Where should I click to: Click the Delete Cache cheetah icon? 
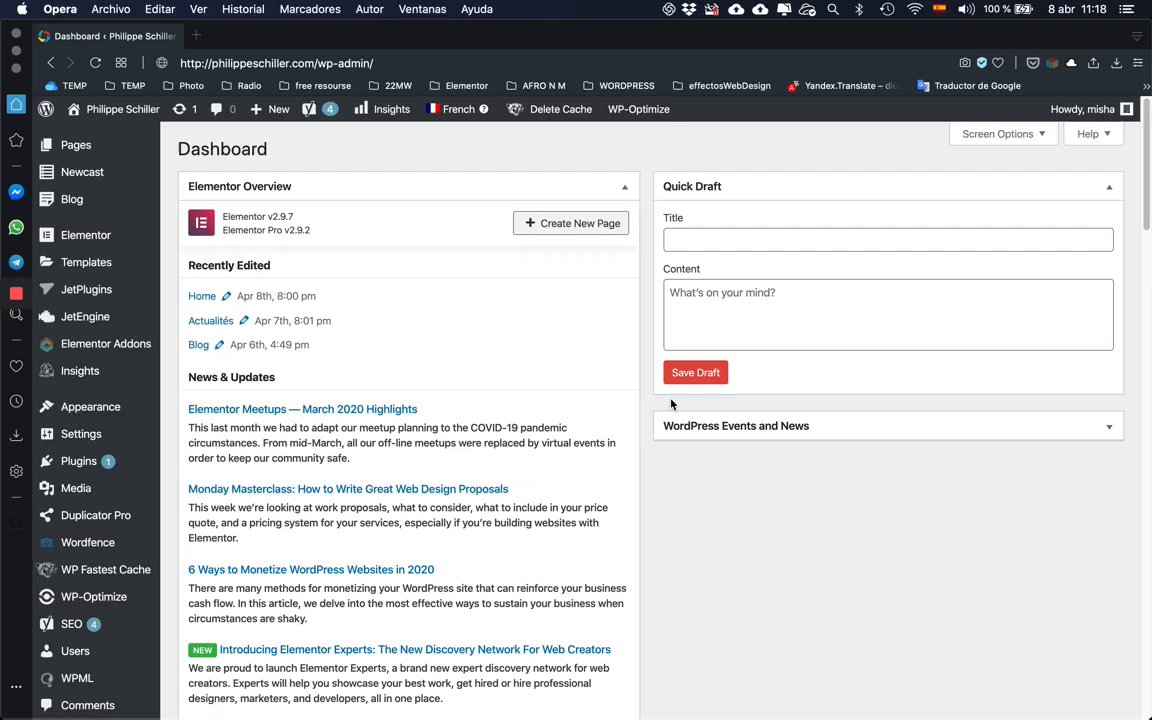point(515,109)
